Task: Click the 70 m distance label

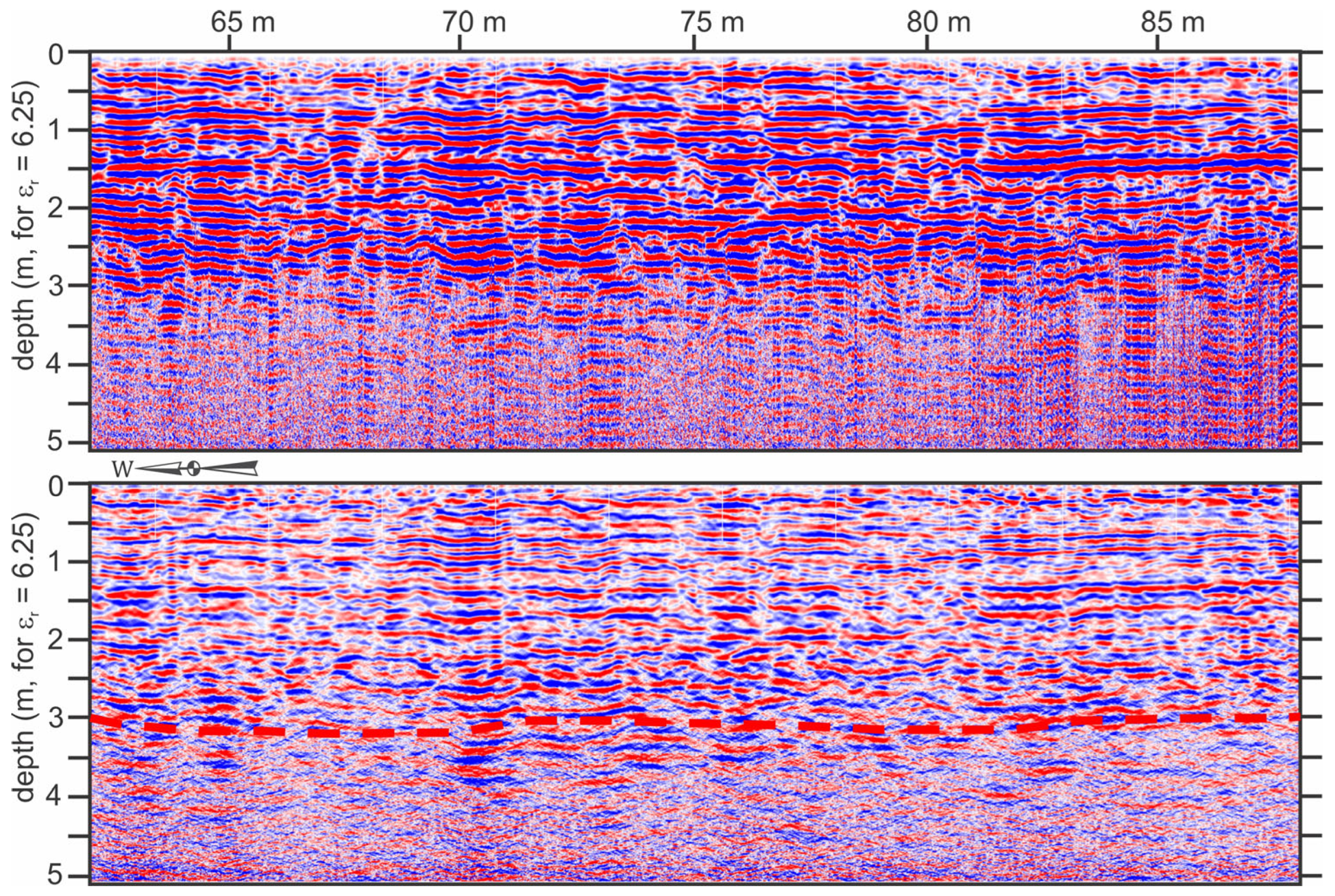Action: tap(475, 22)
